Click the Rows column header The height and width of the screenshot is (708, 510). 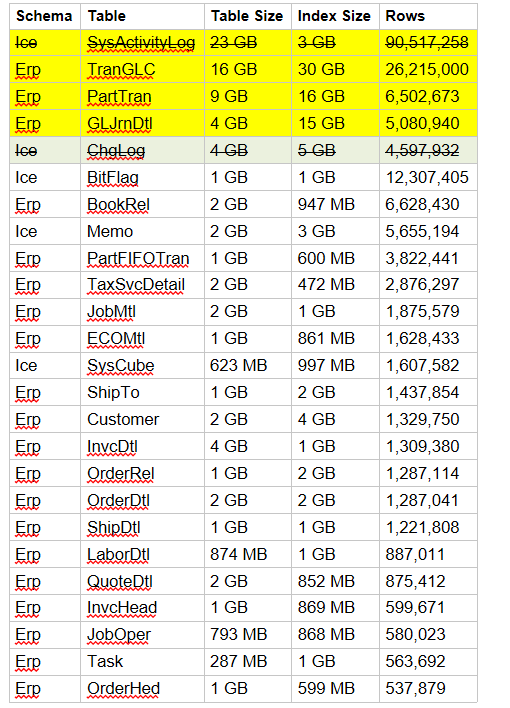pyautogui.click(x=405, y=16)
